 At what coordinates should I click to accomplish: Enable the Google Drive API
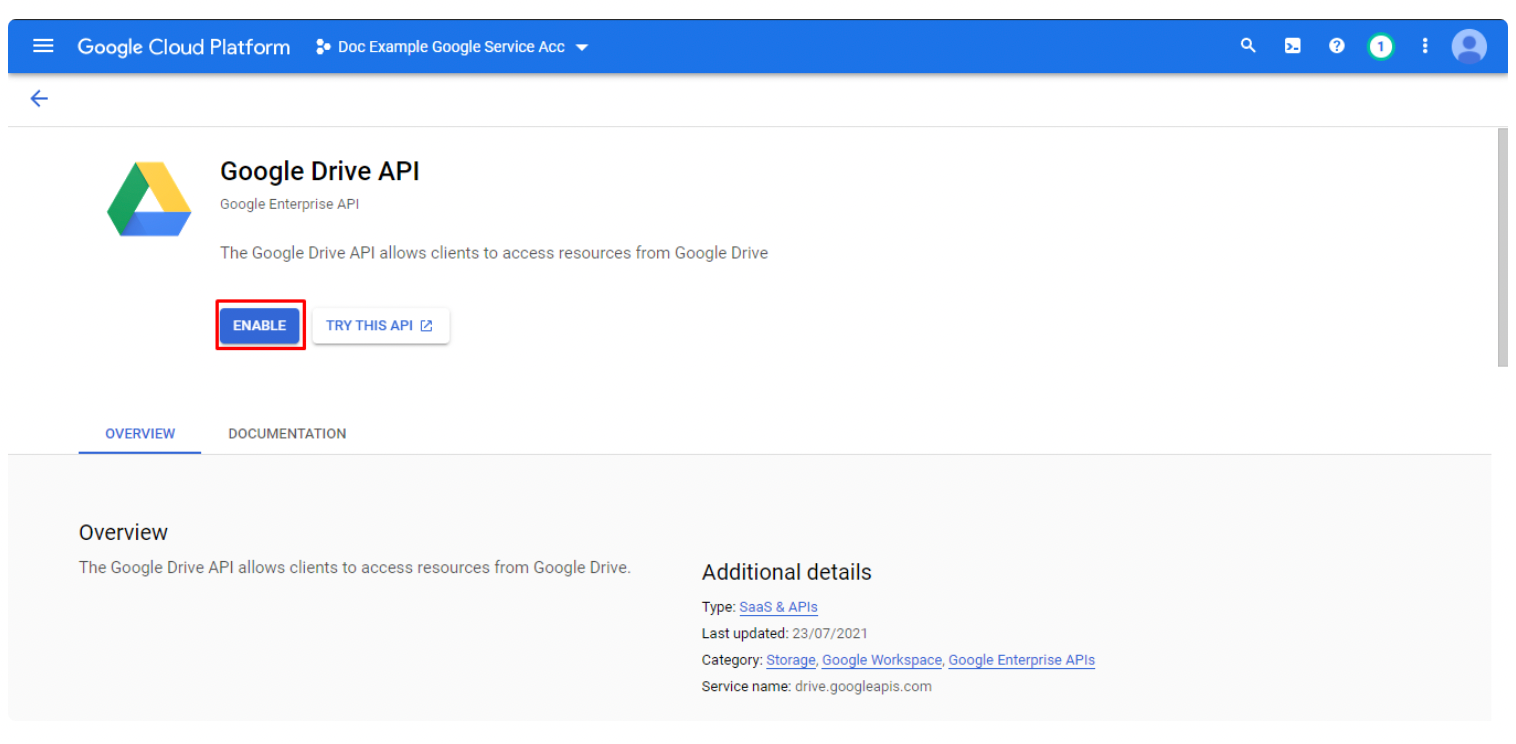(x=260, y=325)
